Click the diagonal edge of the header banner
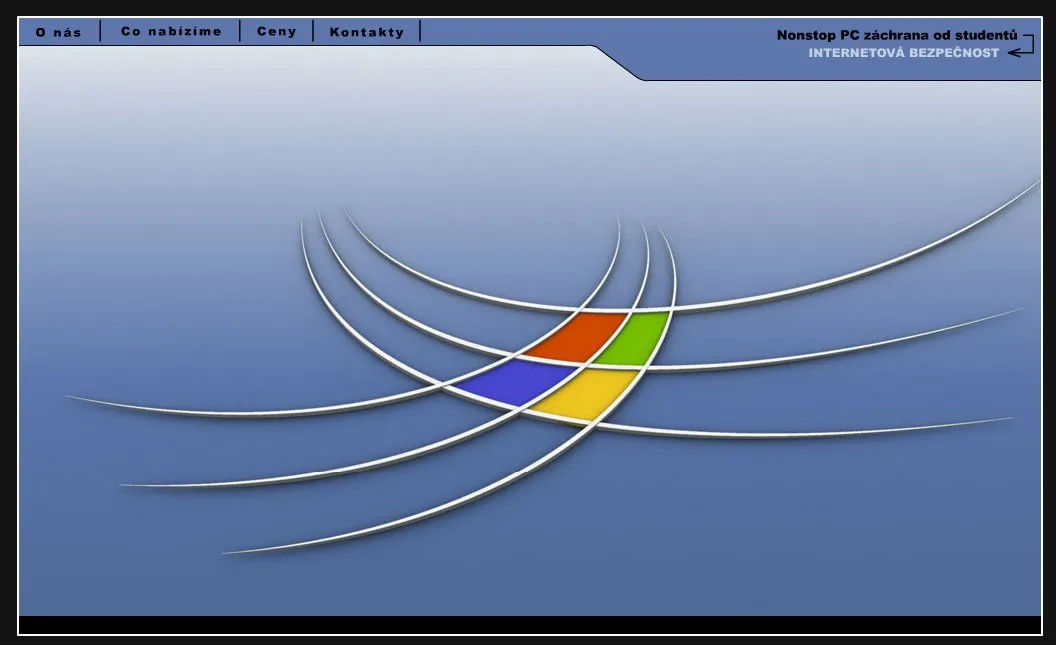The image size is (1056, 645). point(620,63)
